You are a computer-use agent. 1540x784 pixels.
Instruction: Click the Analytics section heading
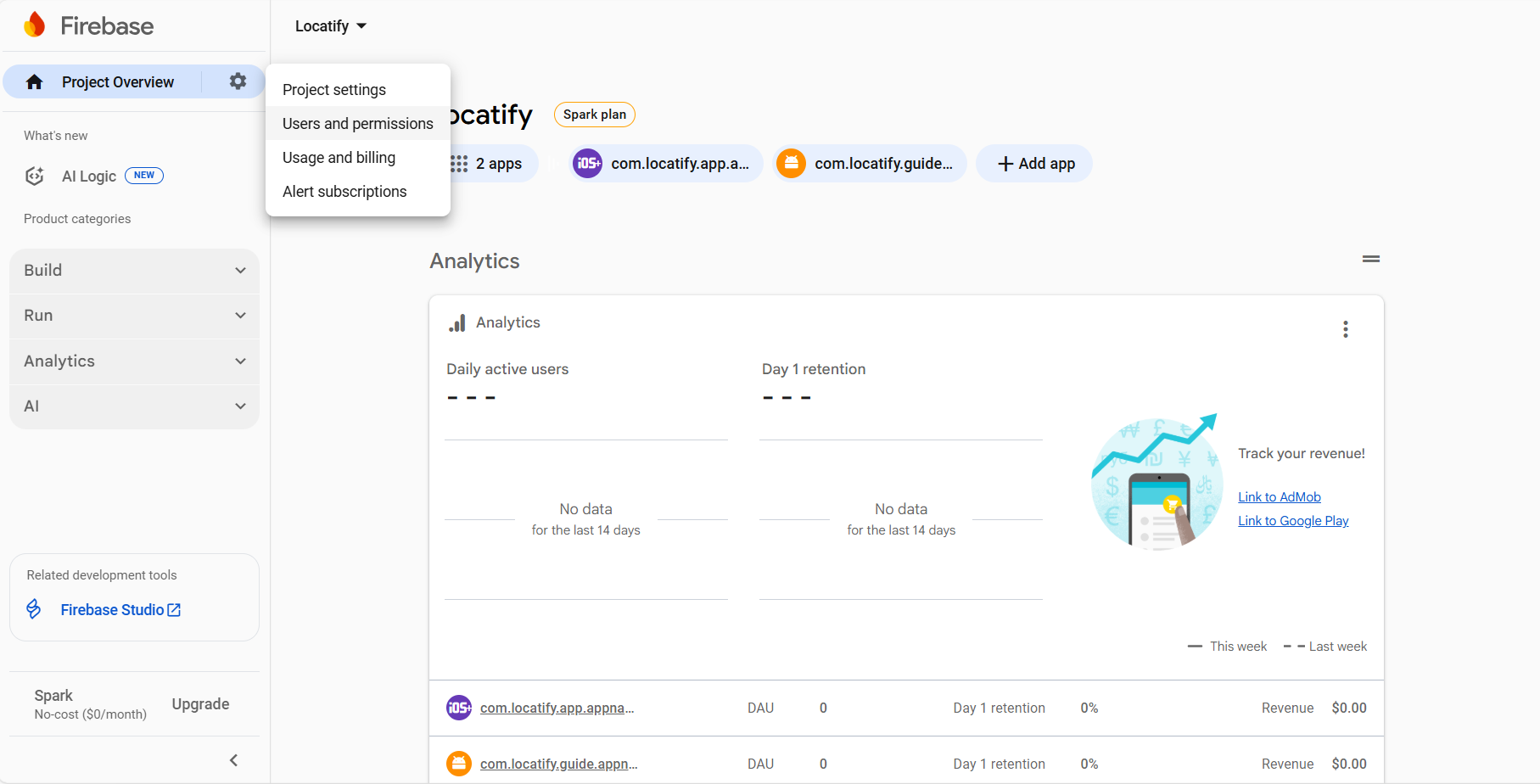click(474, 261)
